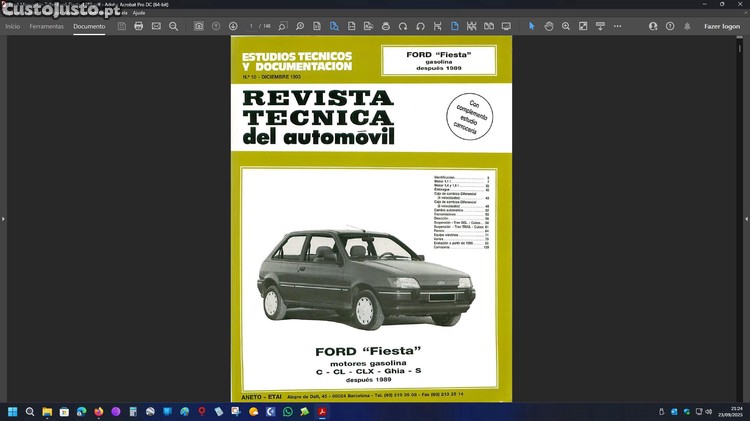Open the Windows Start menu
750x421 pixels.
pyautogui.click(x=13, y=411)
